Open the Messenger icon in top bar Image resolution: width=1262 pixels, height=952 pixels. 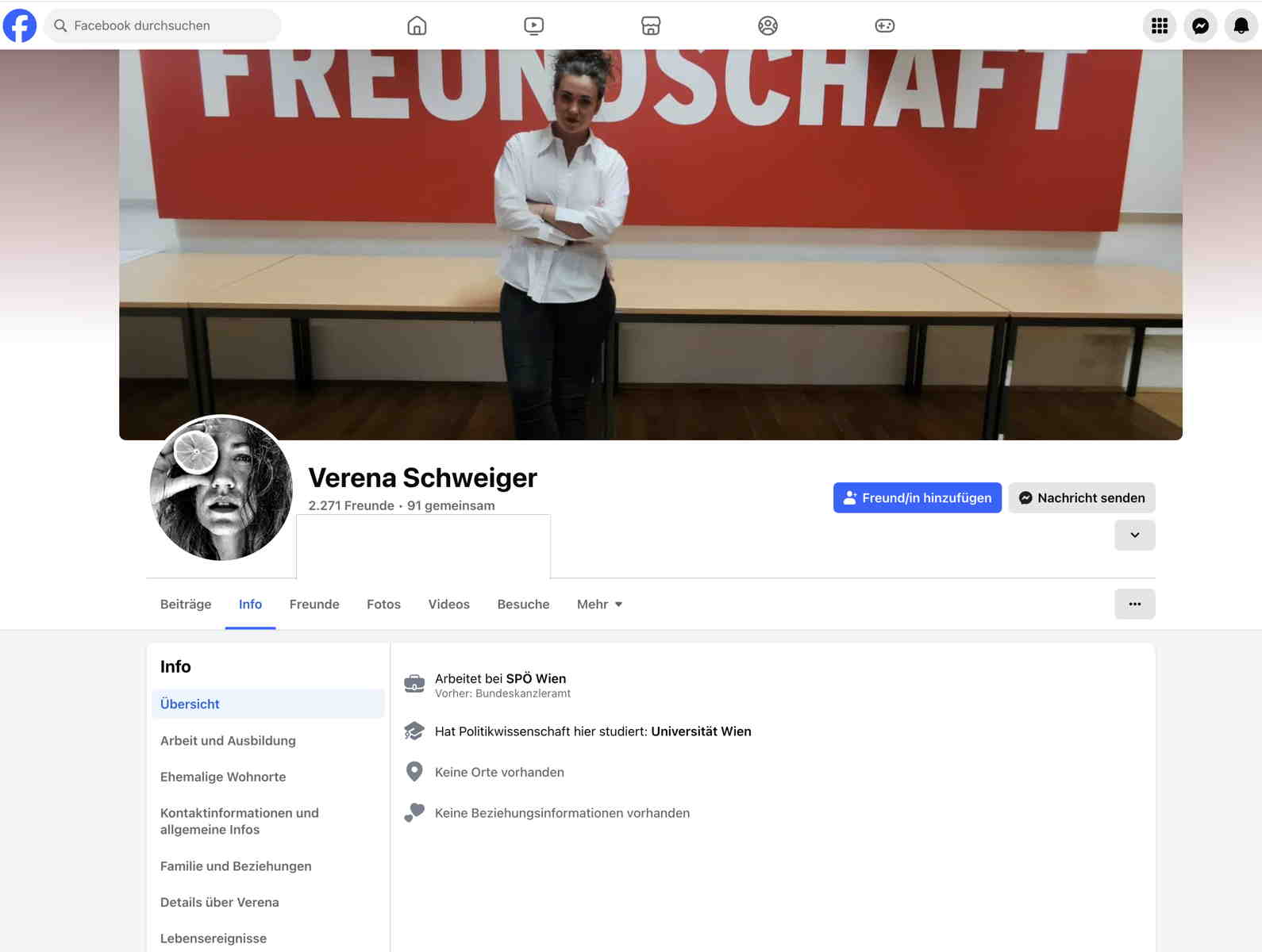(x=1201, y=25)
